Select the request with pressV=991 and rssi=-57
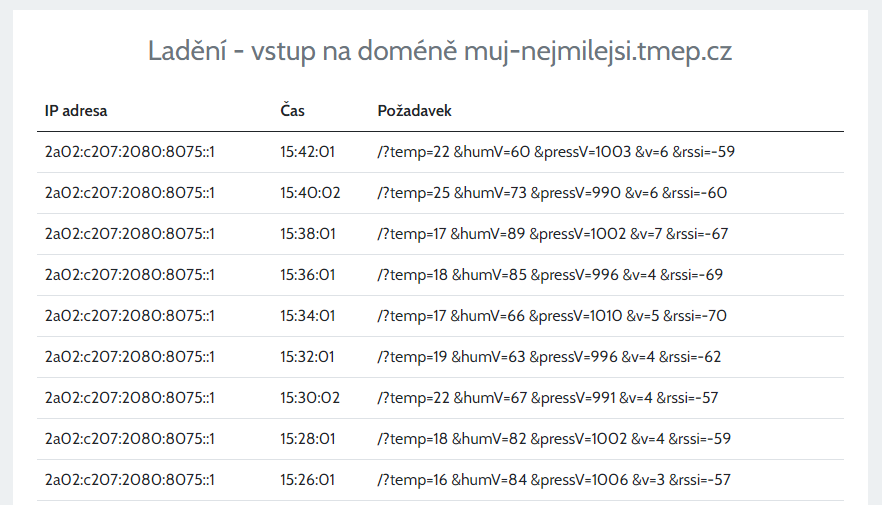 (548, 398)
